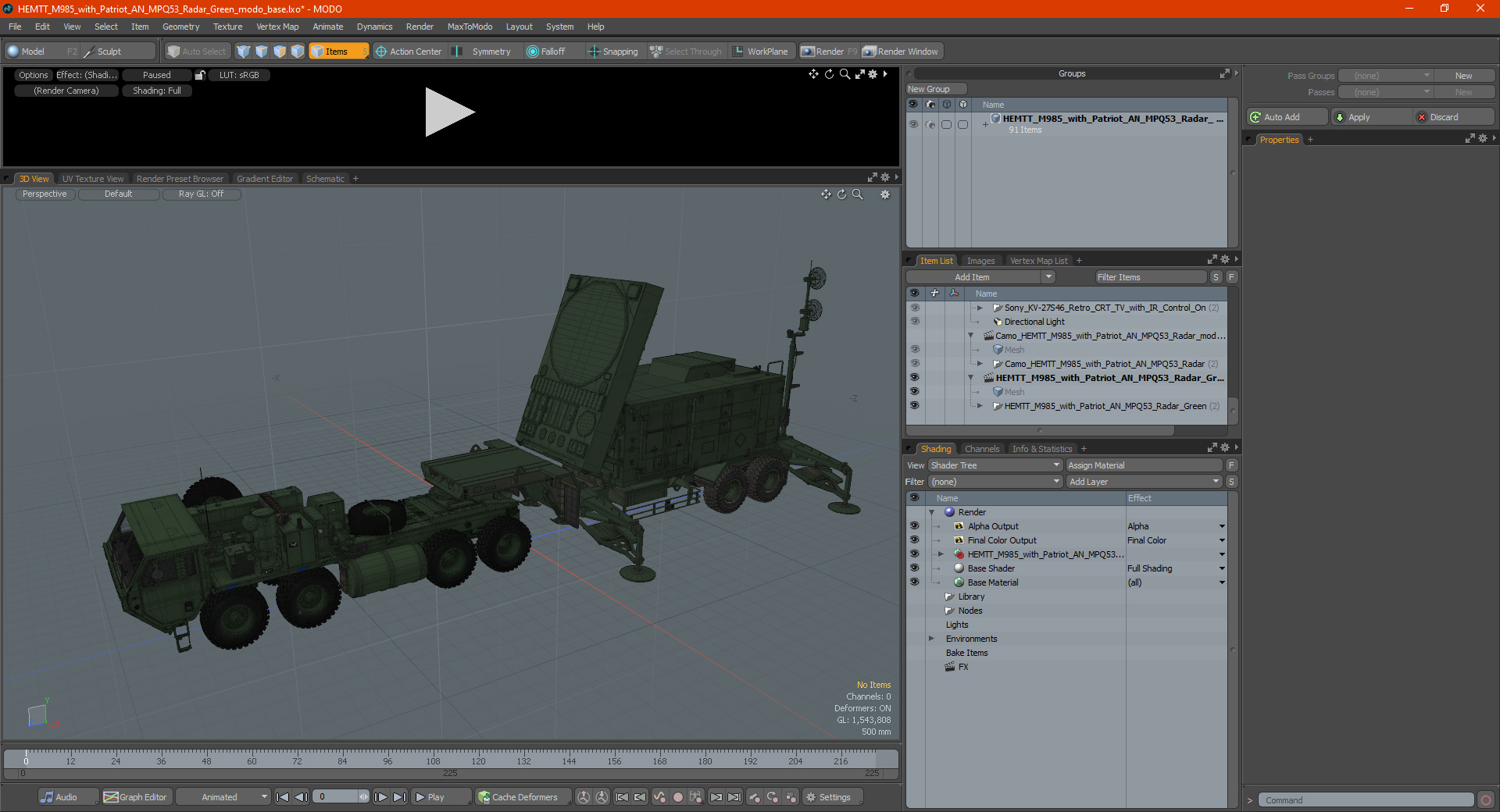Toggle visibility of Final Color Output
The width and height of the screenshot is (1500, 812).
tap(914, 540)
